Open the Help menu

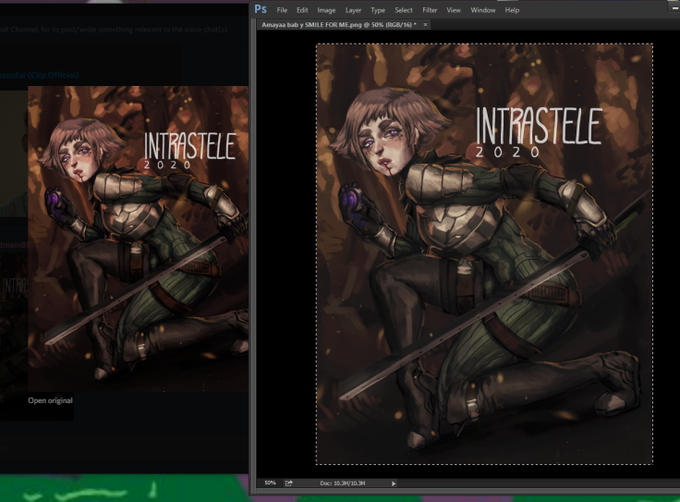[x=512, y=10]
